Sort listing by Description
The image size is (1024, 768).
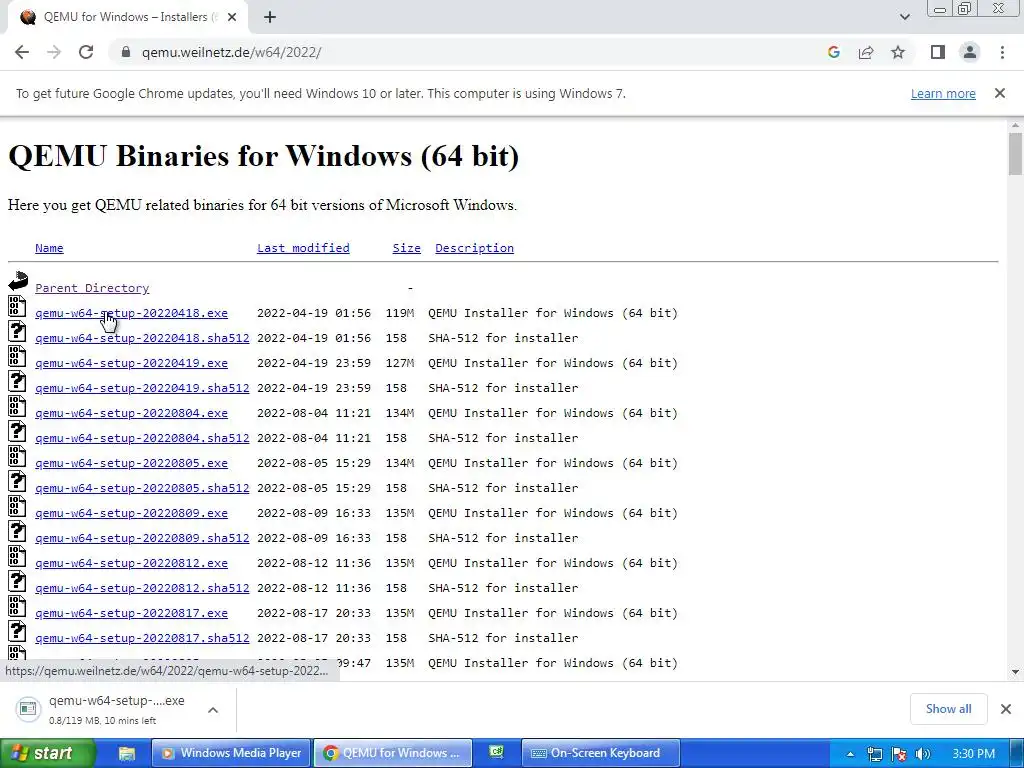474,248
